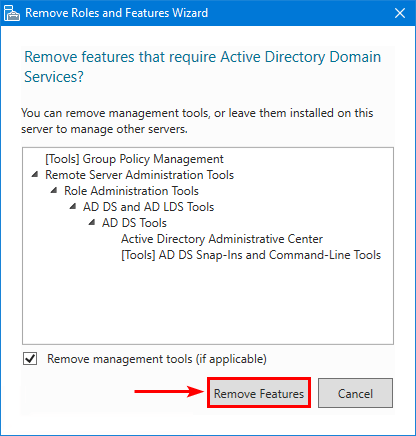Click the 'Remove management tools (if applicable)' label

157,359
